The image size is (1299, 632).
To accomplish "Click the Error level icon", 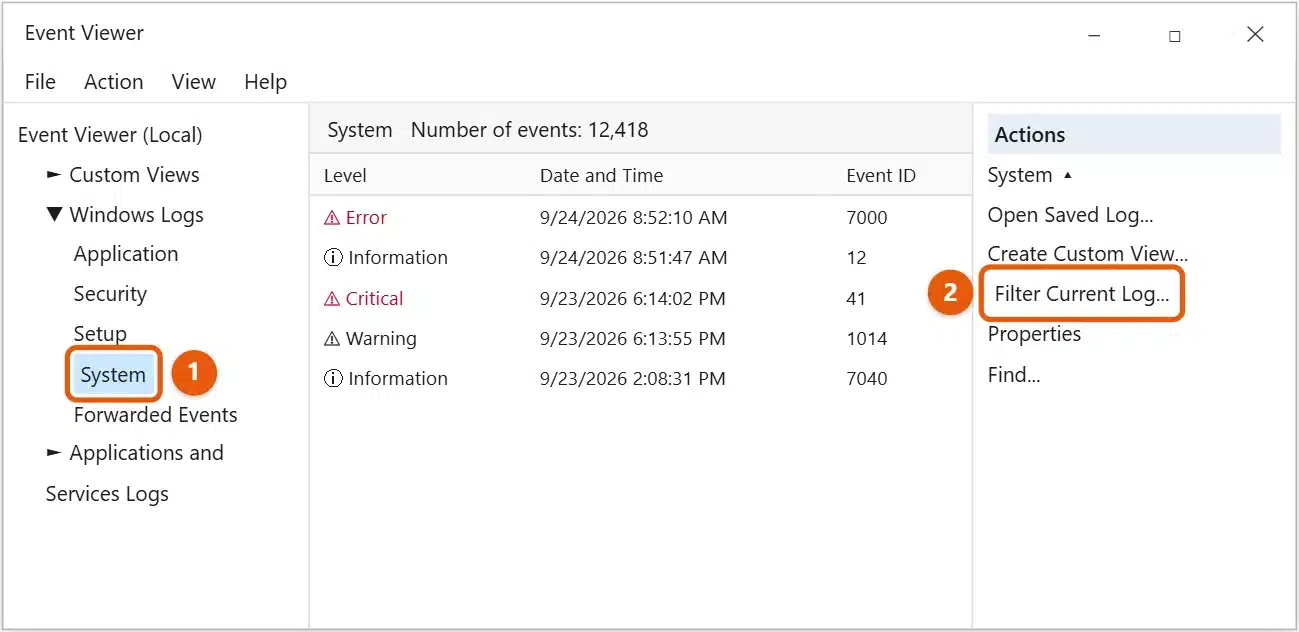I will click(332, 218).
